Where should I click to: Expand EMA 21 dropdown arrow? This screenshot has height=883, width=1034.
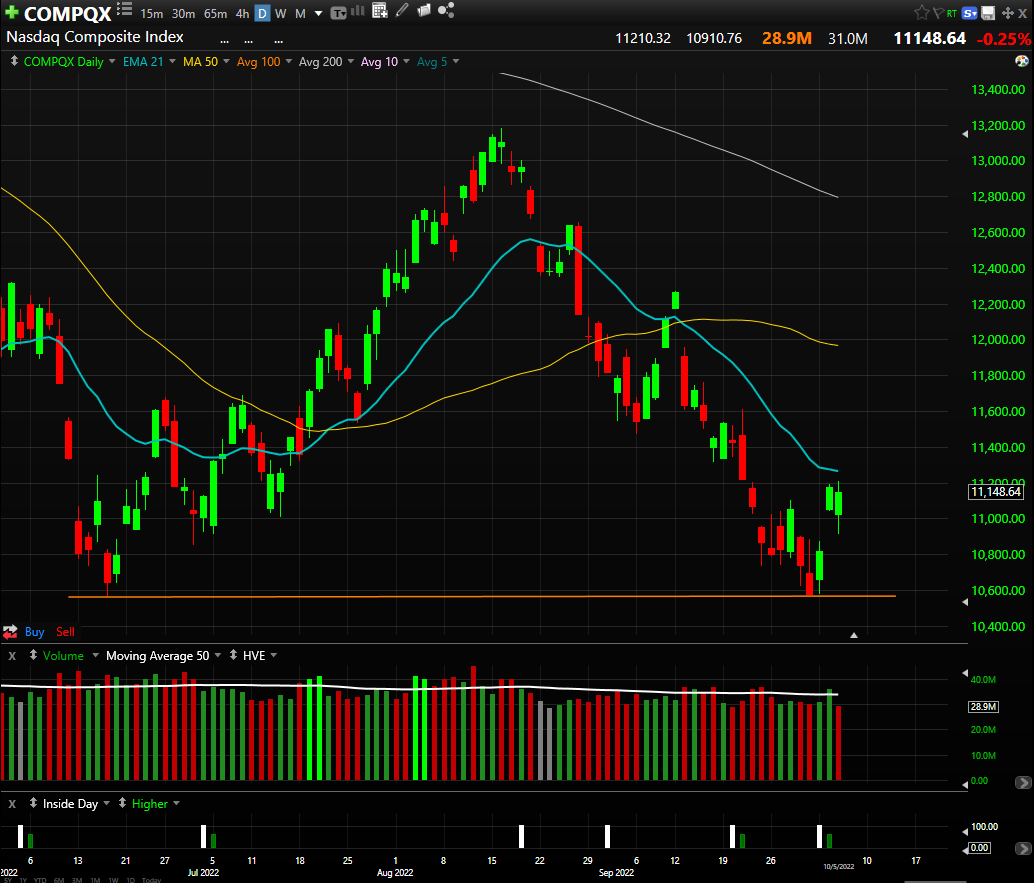pos(172,61)
